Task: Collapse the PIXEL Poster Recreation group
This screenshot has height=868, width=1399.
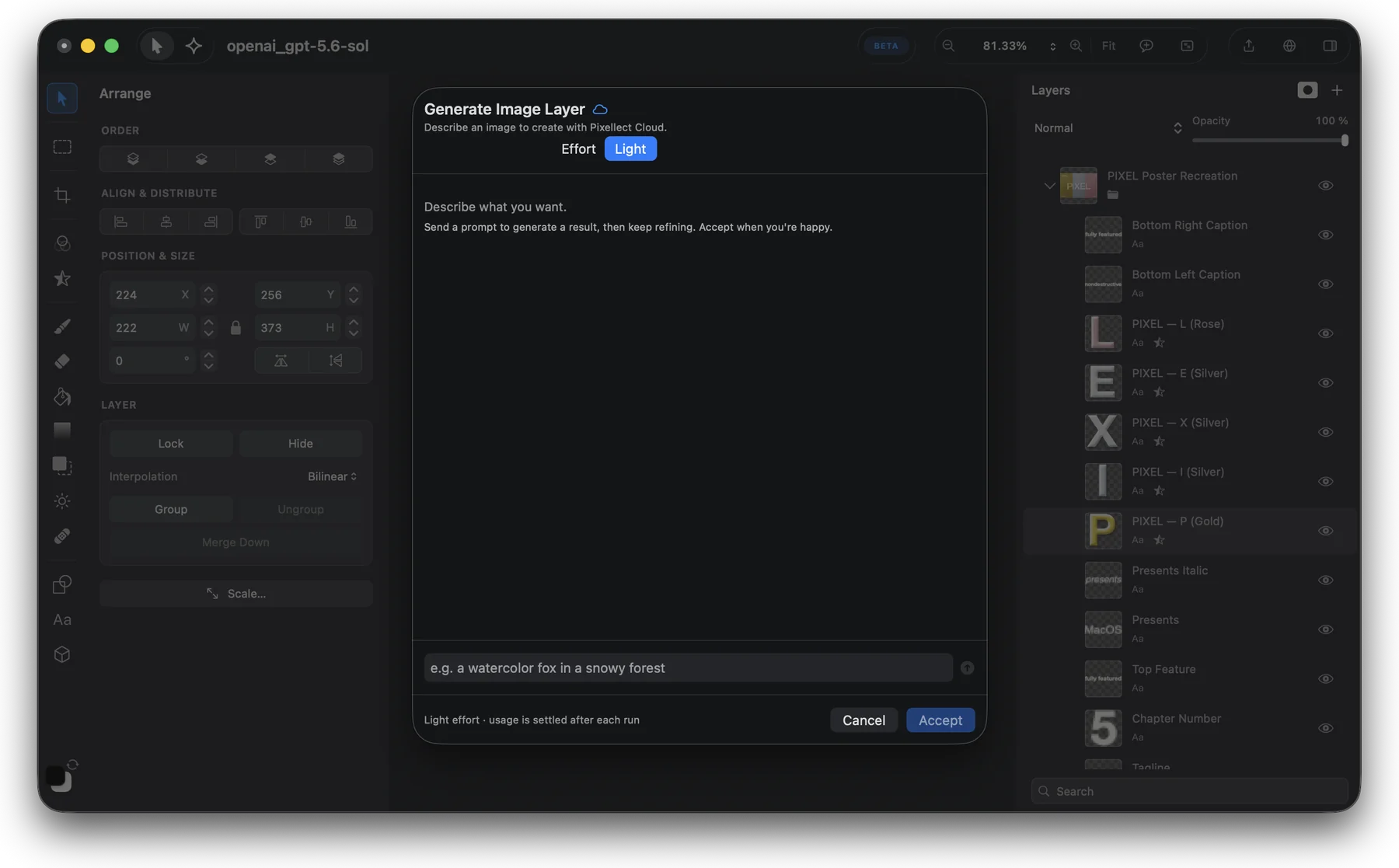Action: pos(1049,186)
